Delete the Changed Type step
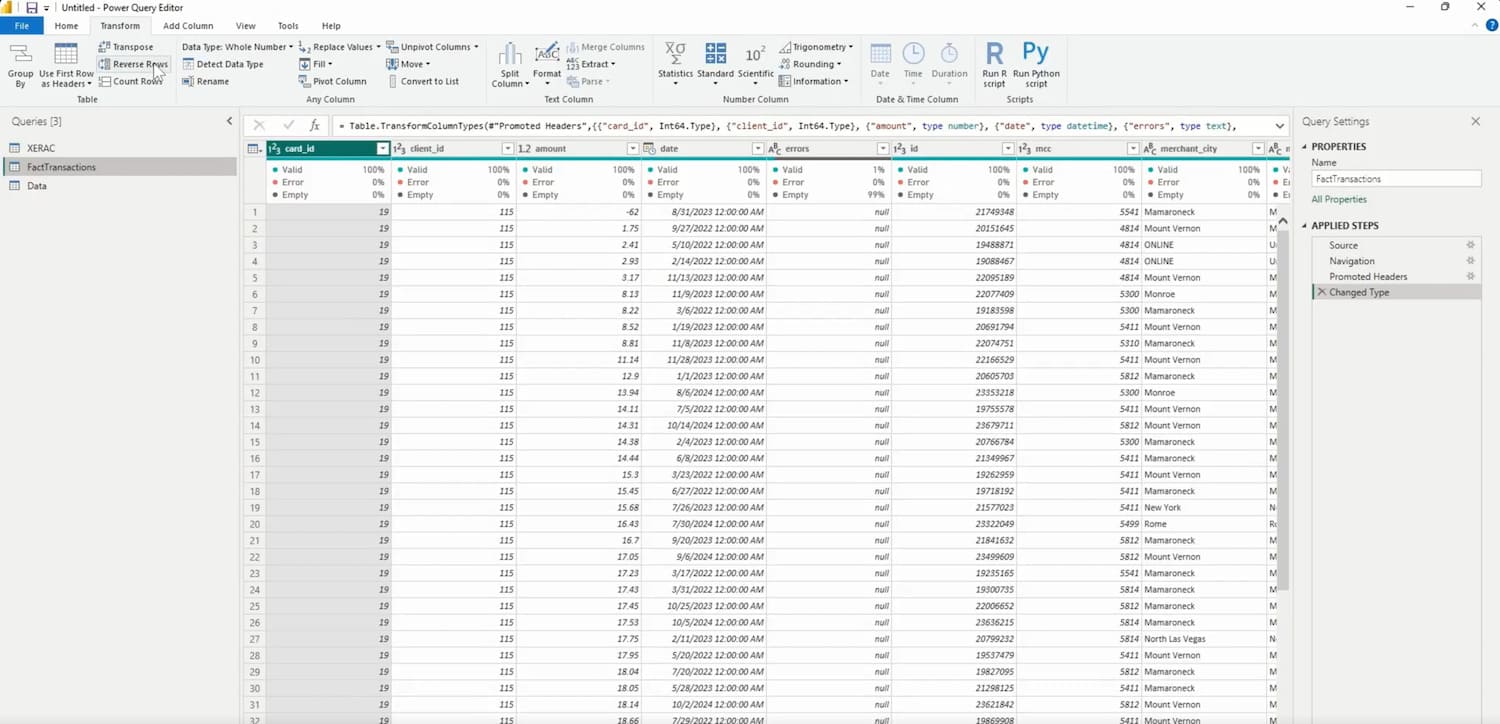Viewport: 1500px width, 724px height. [1321, 292]
